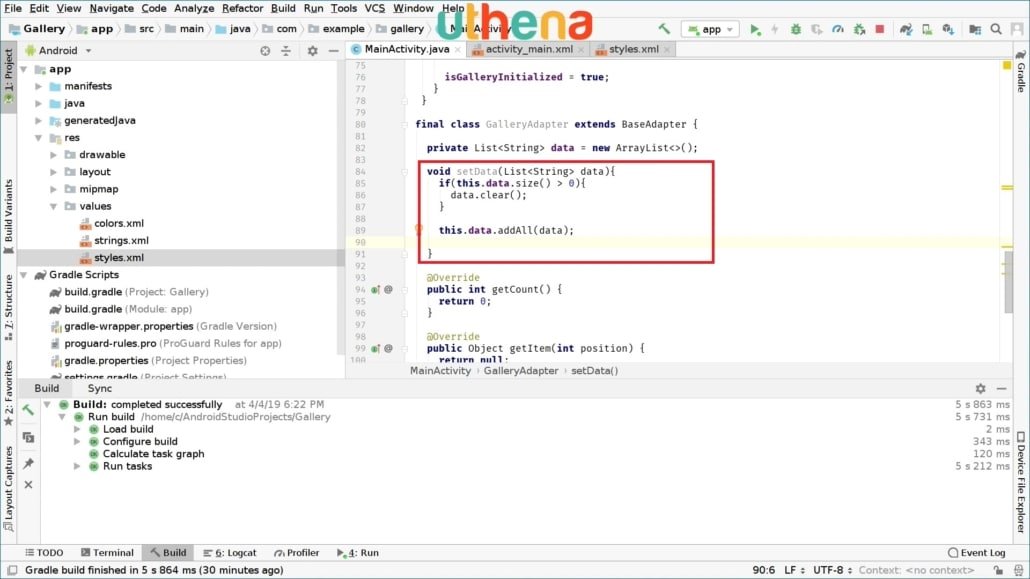Collapse the Gradle Scripts node
This screenshot has height=579, width=1030.
(x=24, y=275)
